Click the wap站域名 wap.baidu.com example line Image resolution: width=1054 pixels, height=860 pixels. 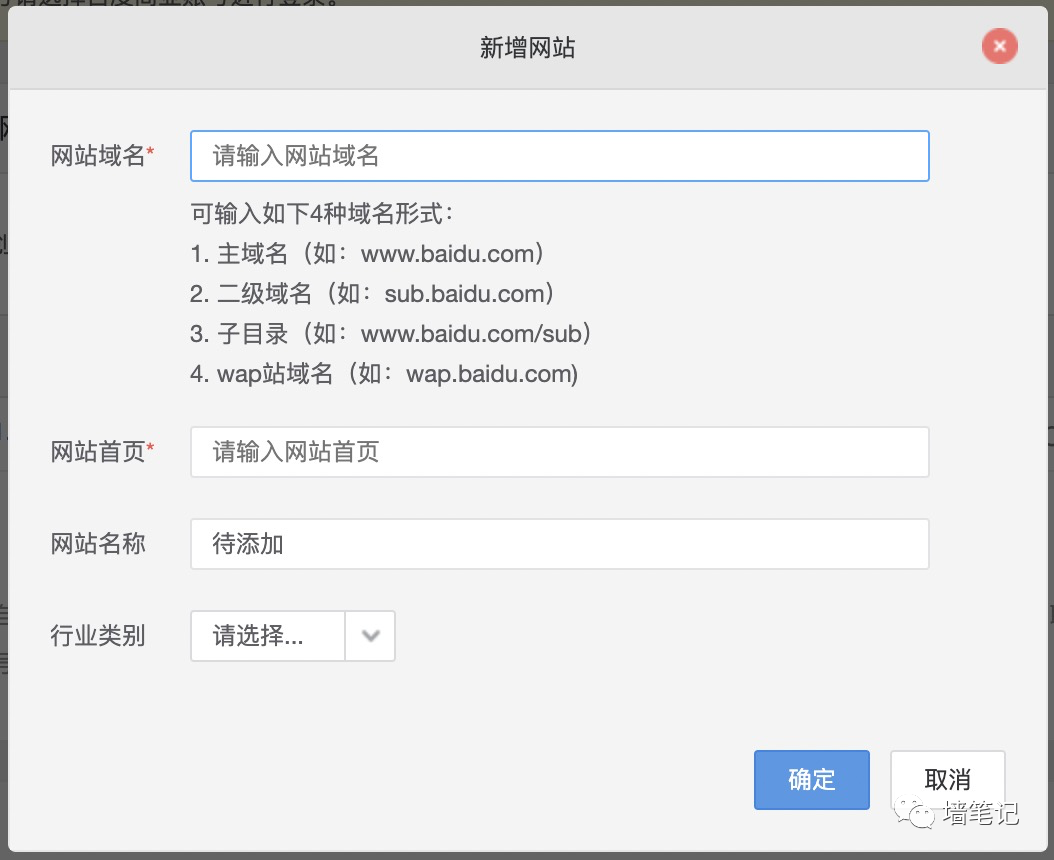(384, 374)
